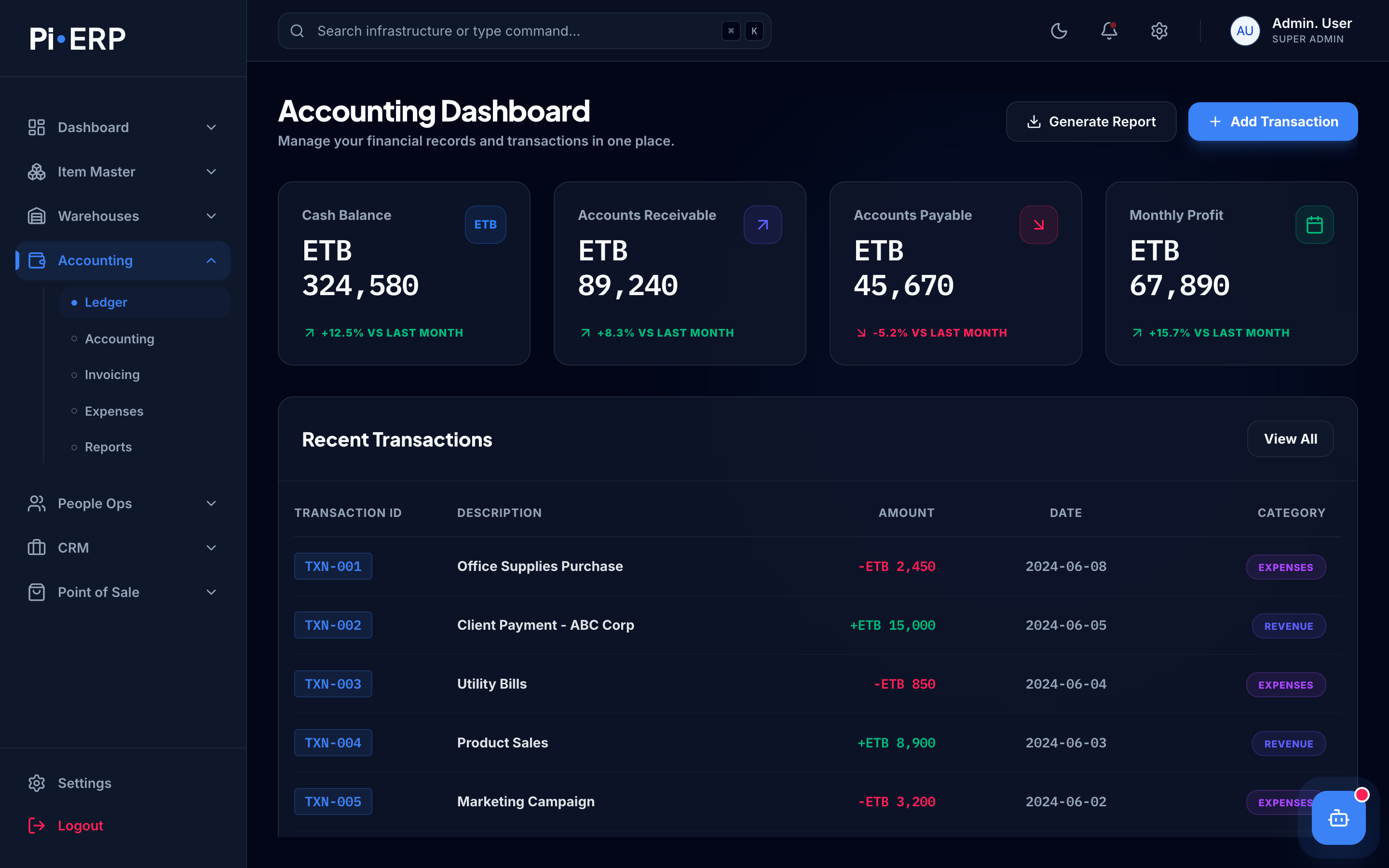Click the Point of Sale bag icon

click(x=37, y=592)
